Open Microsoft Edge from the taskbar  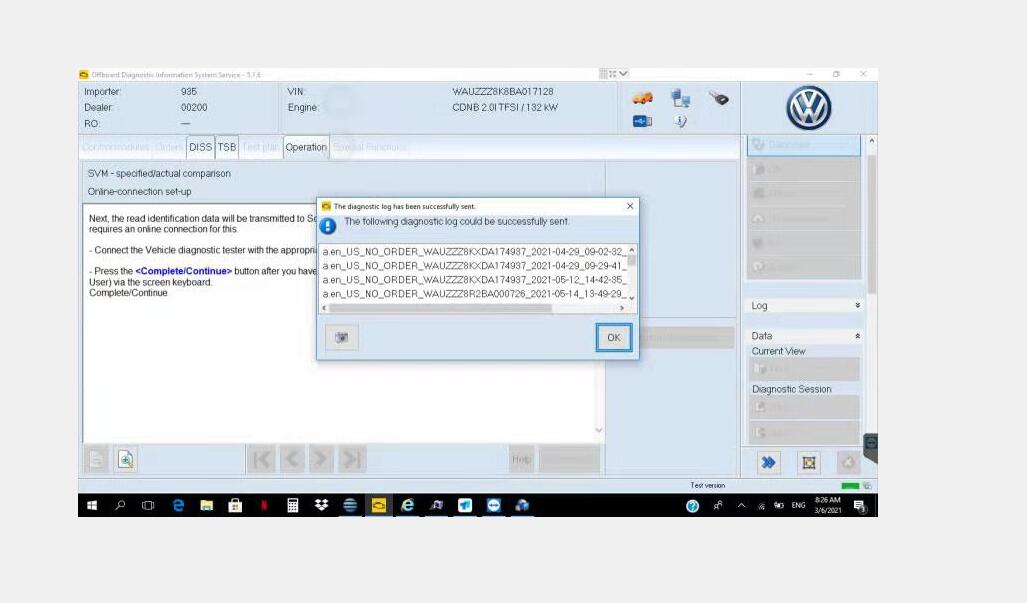click(x=177, y=505)
